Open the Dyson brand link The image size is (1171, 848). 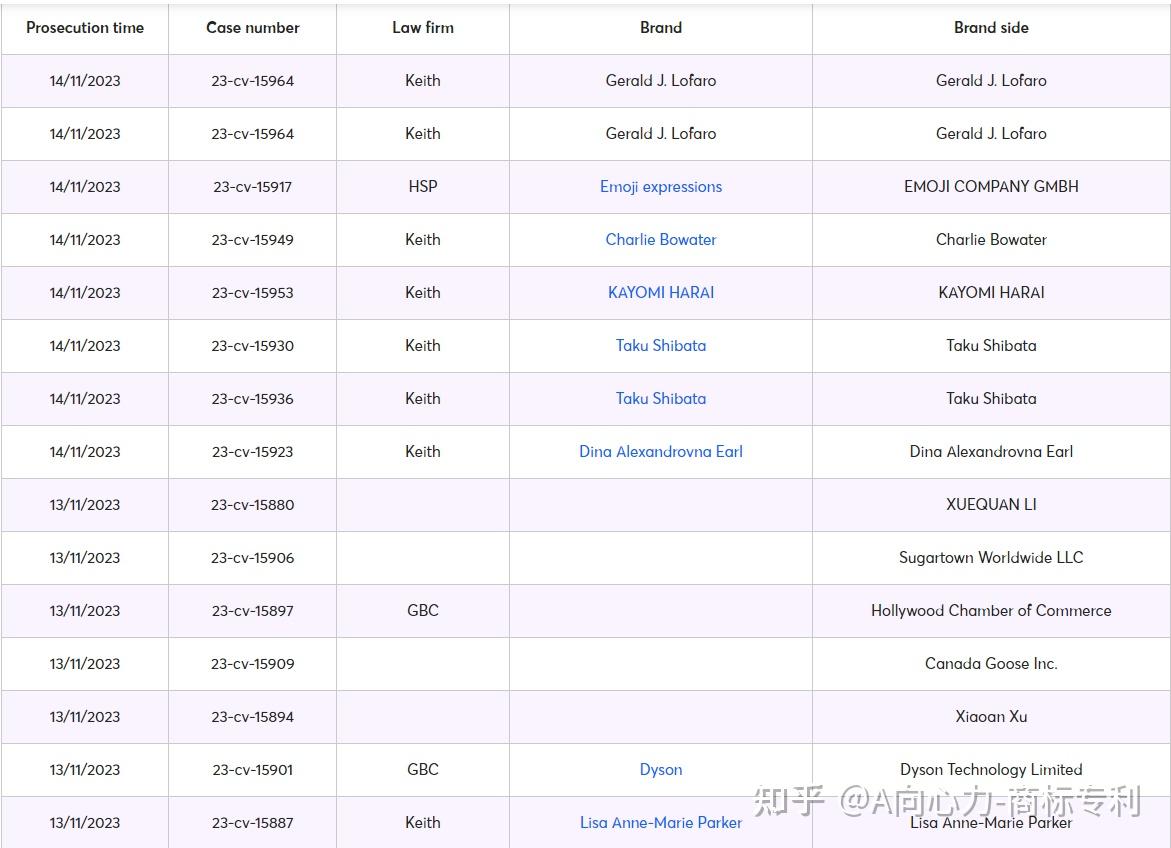pyautogui.click(x=661, y=770)
